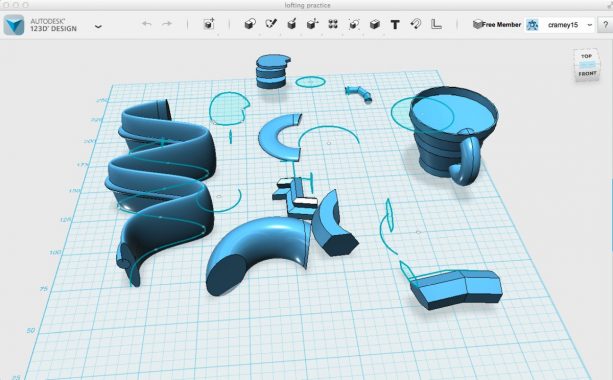The image size is (613, 380).
Task: Click the Free Member badge
Action: (x=497, y=24)
